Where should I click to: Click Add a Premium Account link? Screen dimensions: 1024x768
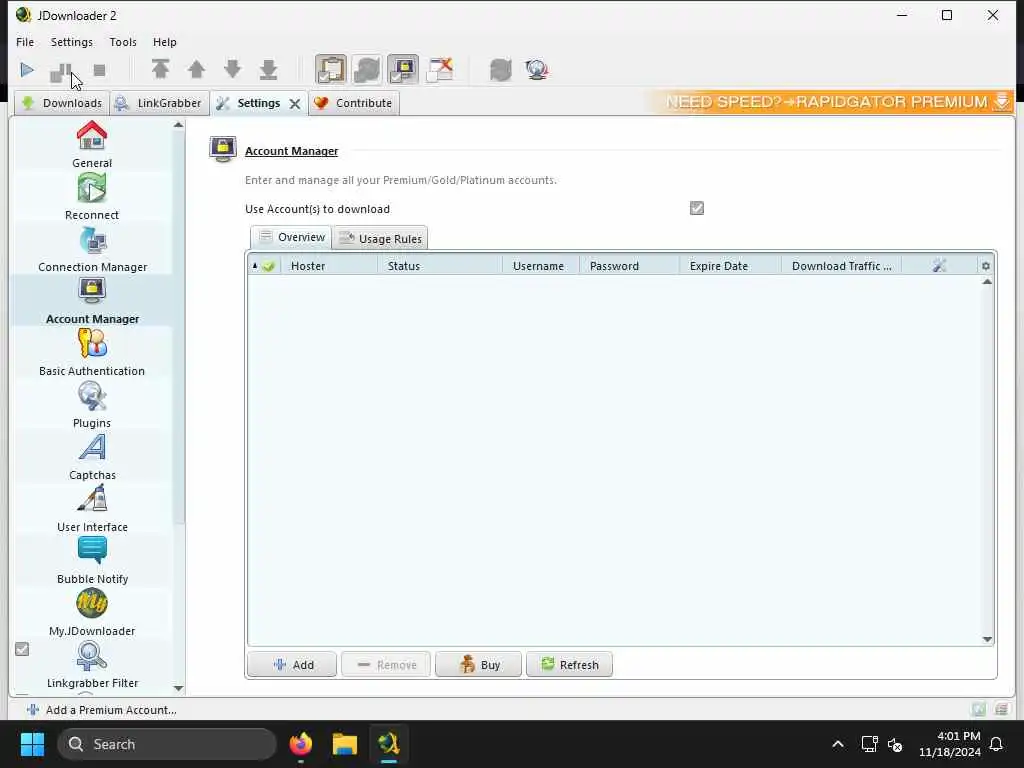click(x=101, y=710)
